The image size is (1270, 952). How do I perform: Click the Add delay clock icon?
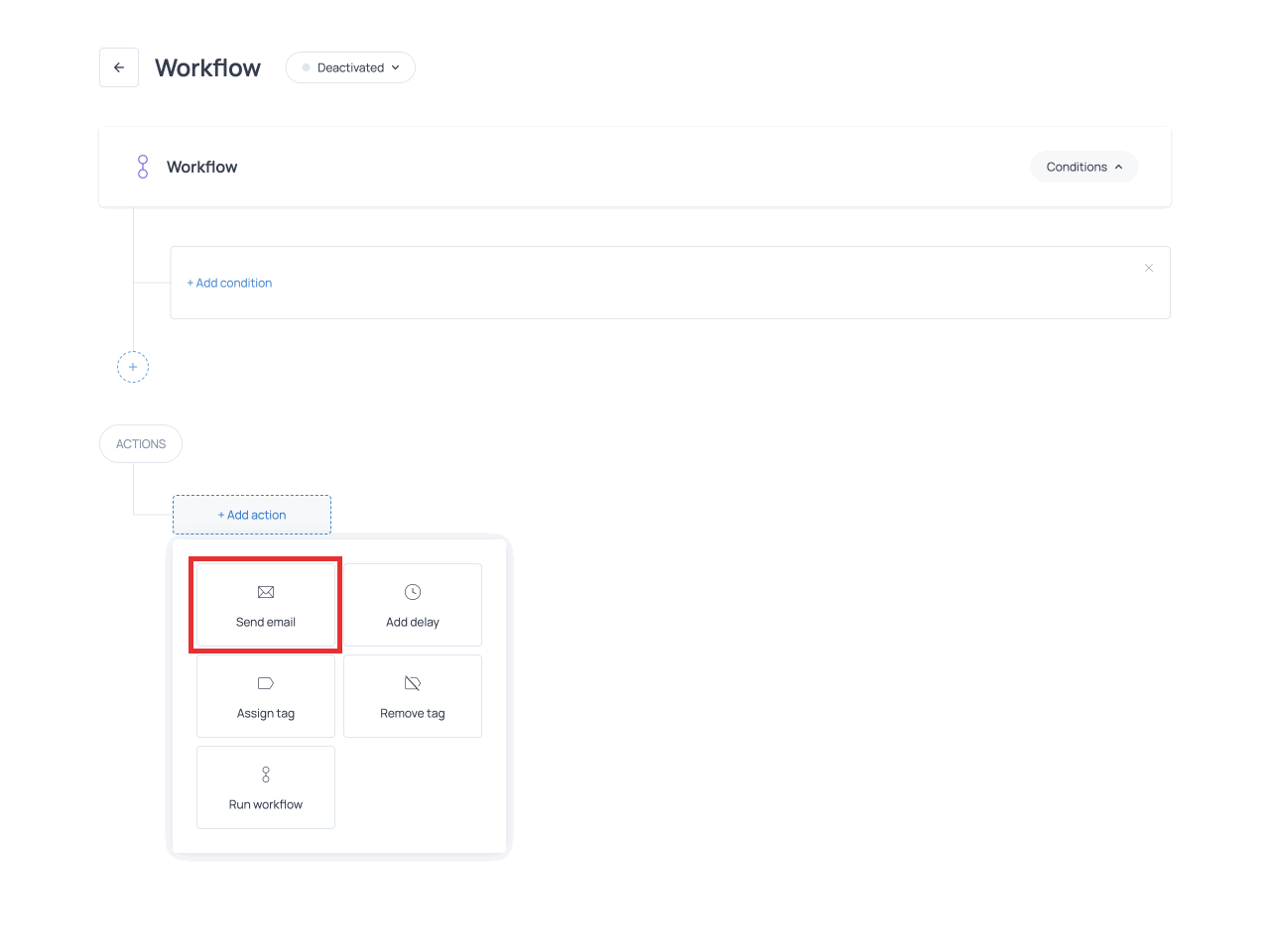coord(412,591)
